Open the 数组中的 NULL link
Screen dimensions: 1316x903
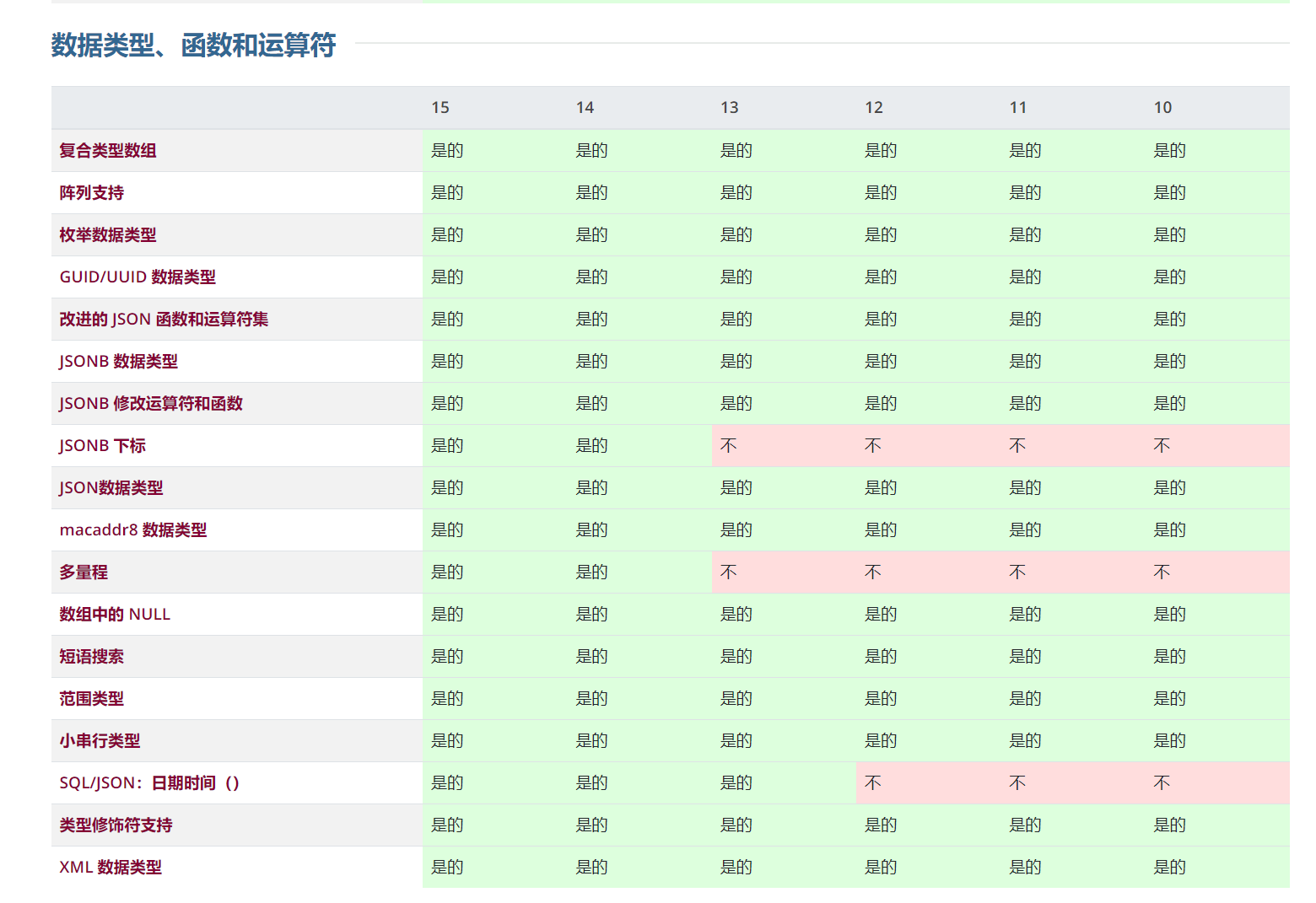point(115,615)
